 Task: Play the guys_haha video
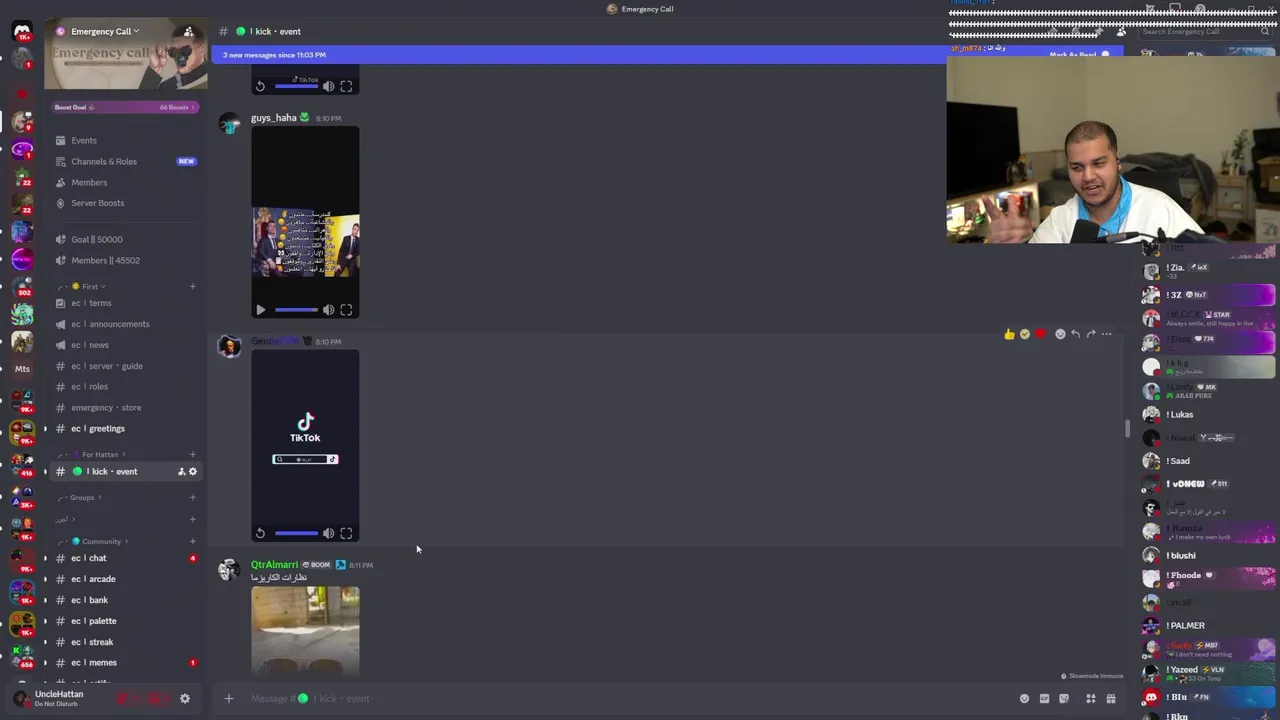(260, 310)
